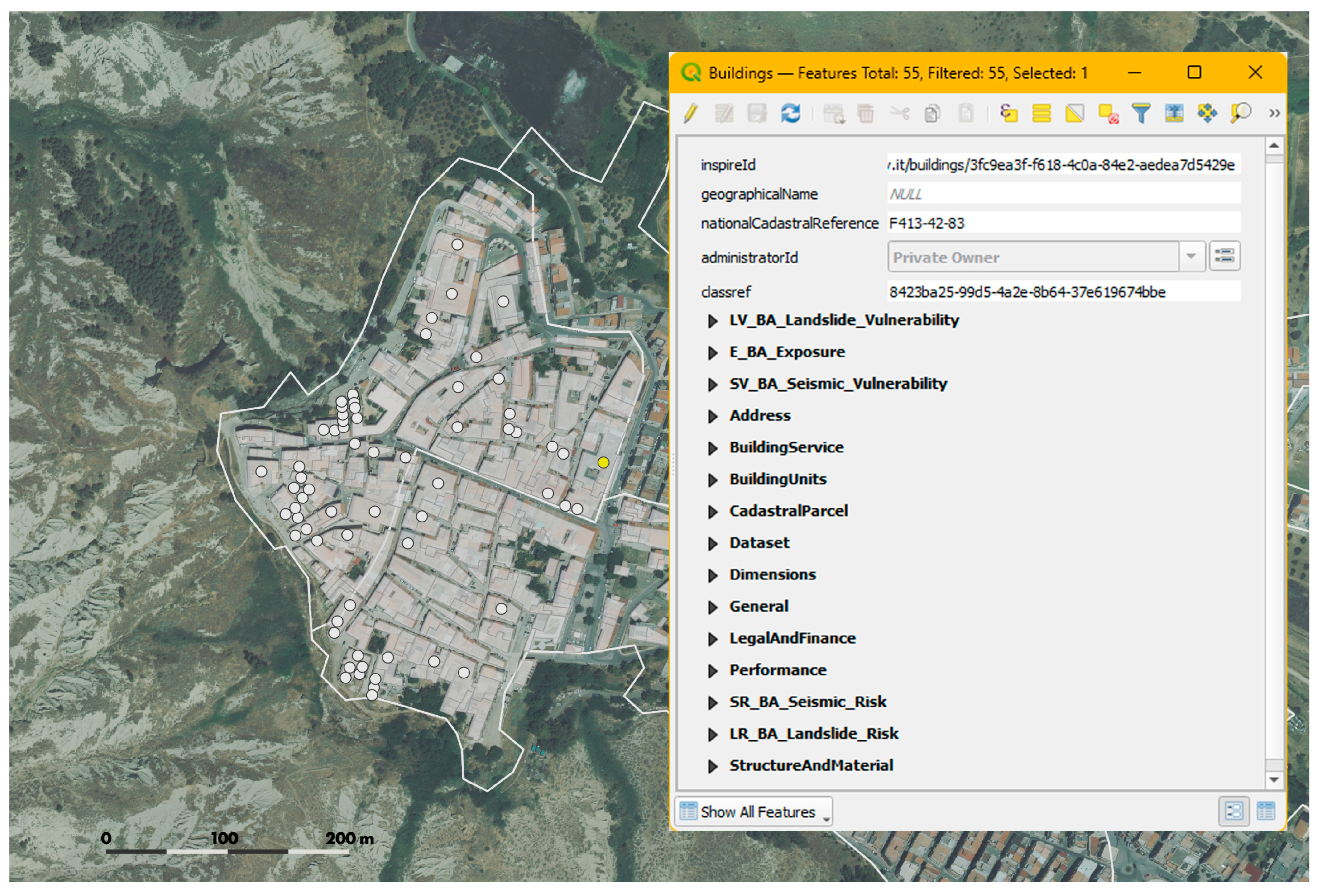Switch to form view
The image size is (1319, 896).
(x=1234, y=811)
